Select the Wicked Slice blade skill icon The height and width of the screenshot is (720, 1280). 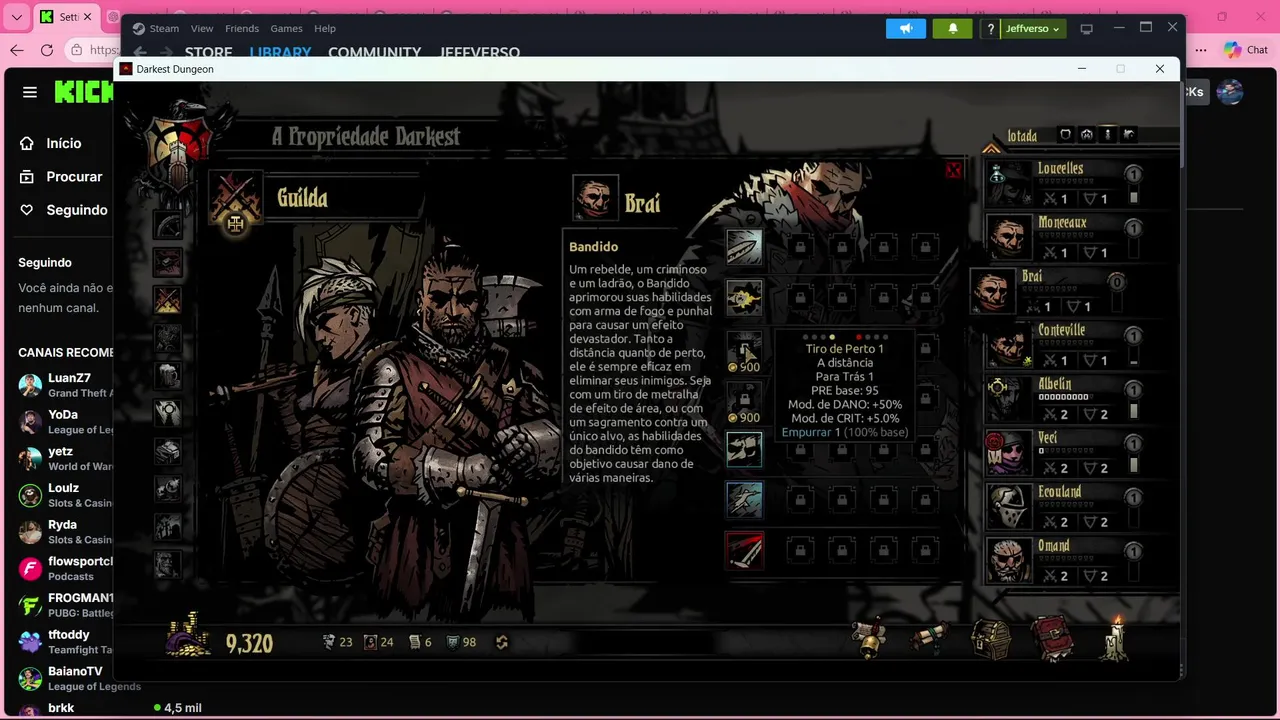tap(744, 247)
